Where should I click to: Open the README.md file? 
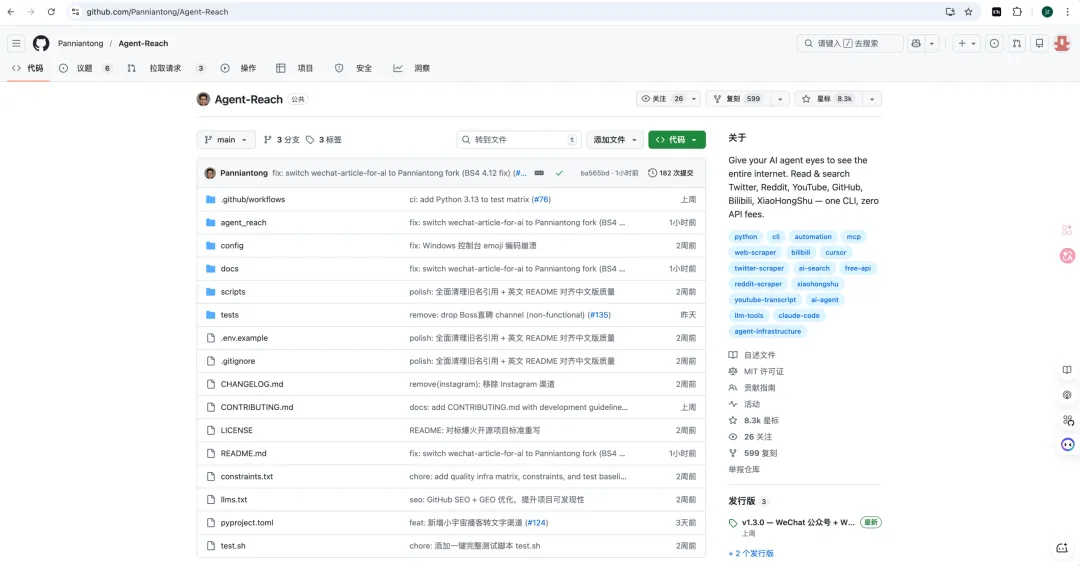pyautogui.click(x=243, y=454)
